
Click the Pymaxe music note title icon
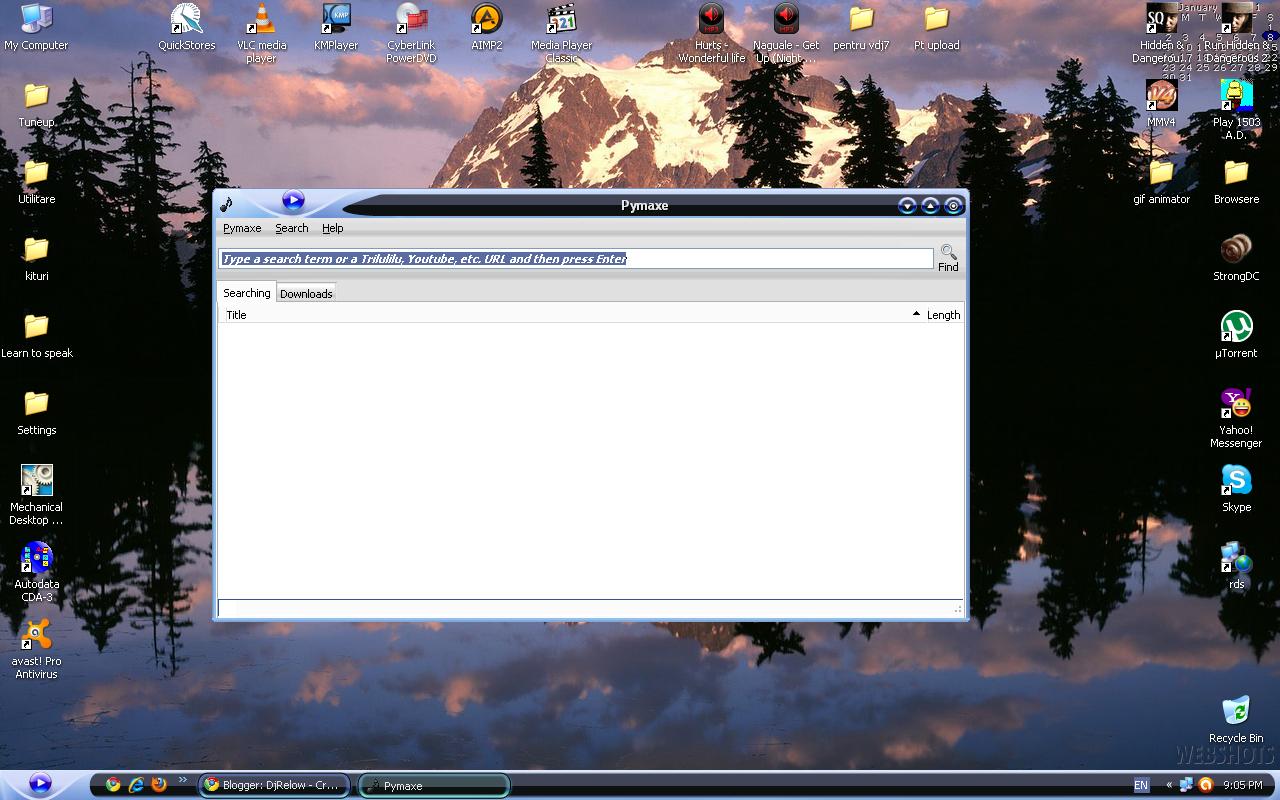[x=227, y=205]
